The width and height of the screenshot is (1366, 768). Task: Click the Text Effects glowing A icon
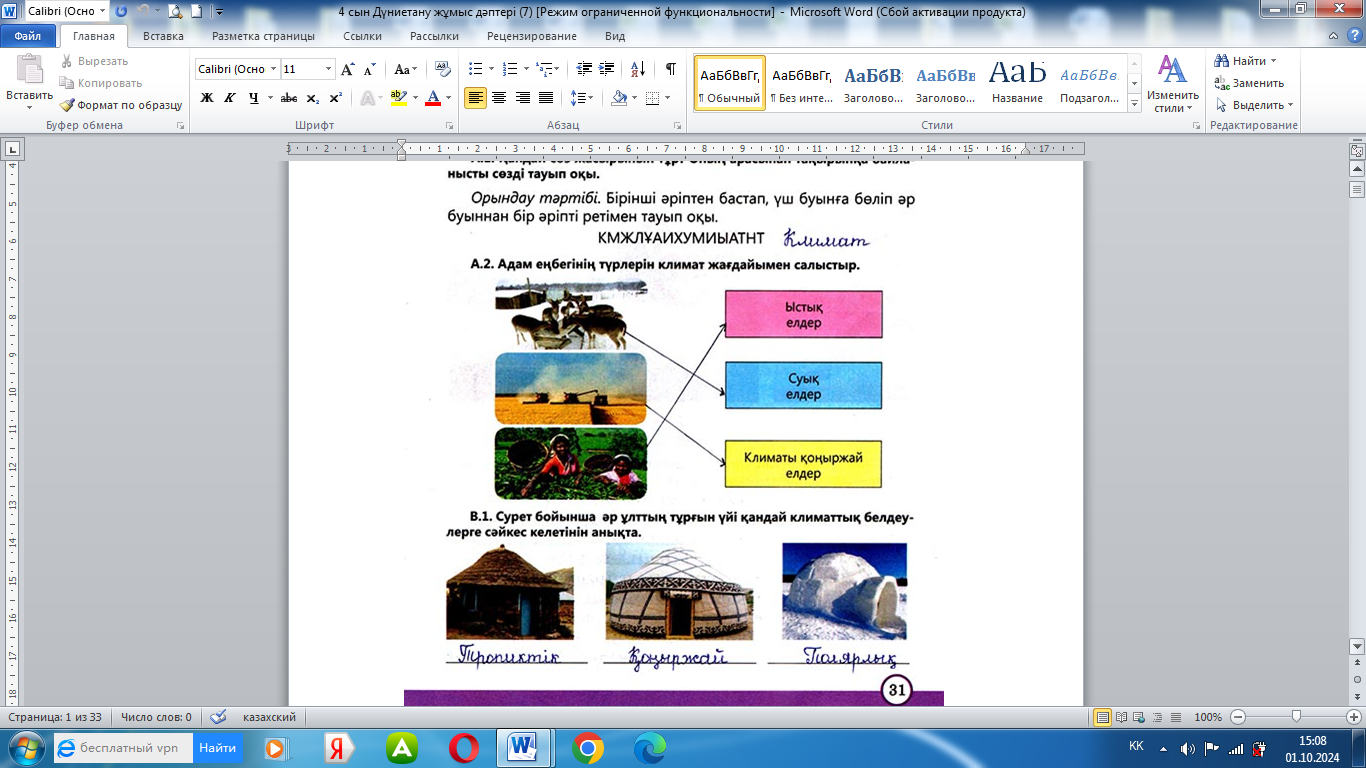tap(367, 98)
